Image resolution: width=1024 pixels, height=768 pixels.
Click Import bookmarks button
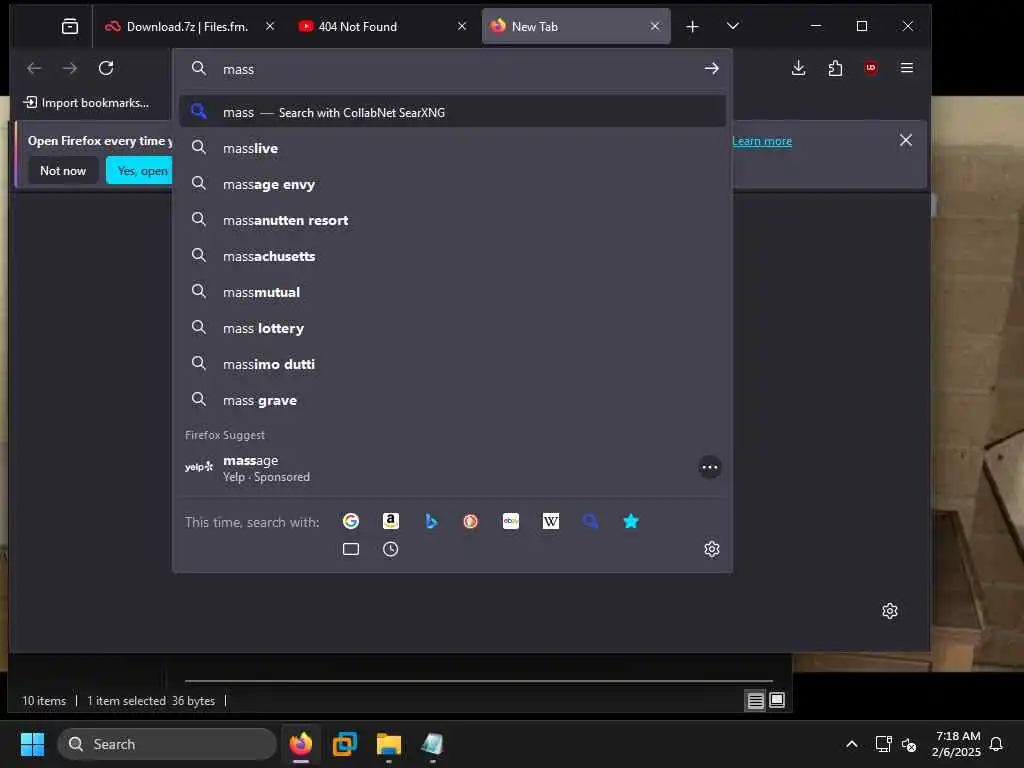(x=86, y=103)
